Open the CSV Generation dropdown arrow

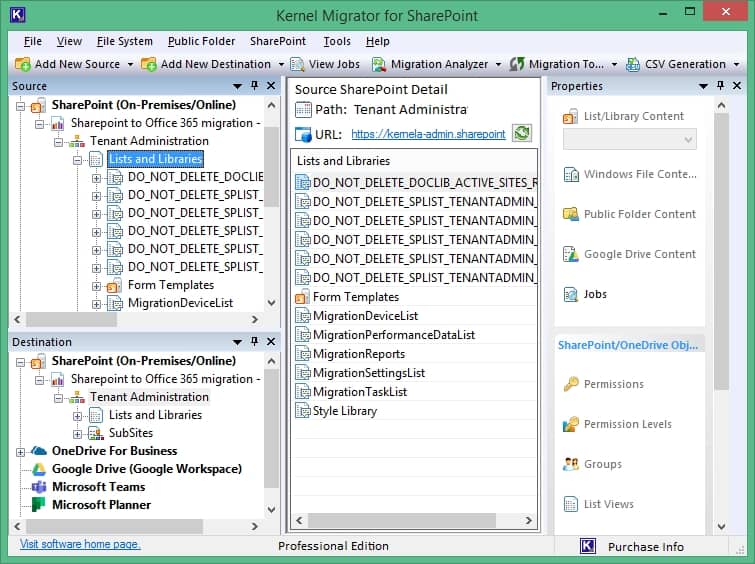click(x=737, y=65)
